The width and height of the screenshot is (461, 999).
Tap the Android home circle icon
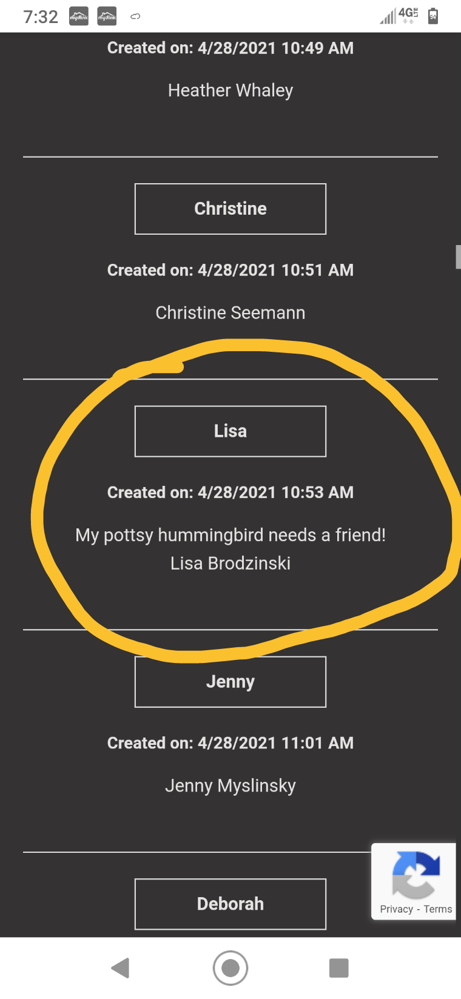coord(230,968)
